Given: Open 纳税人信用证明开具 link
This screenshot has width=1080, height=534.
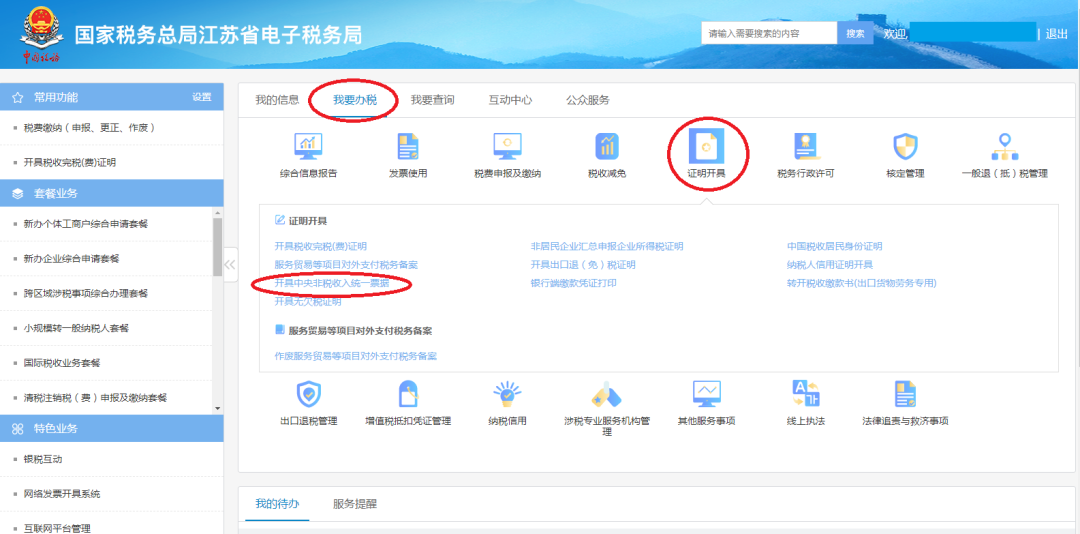Looking at the screenshot, I should coord(830,265).
